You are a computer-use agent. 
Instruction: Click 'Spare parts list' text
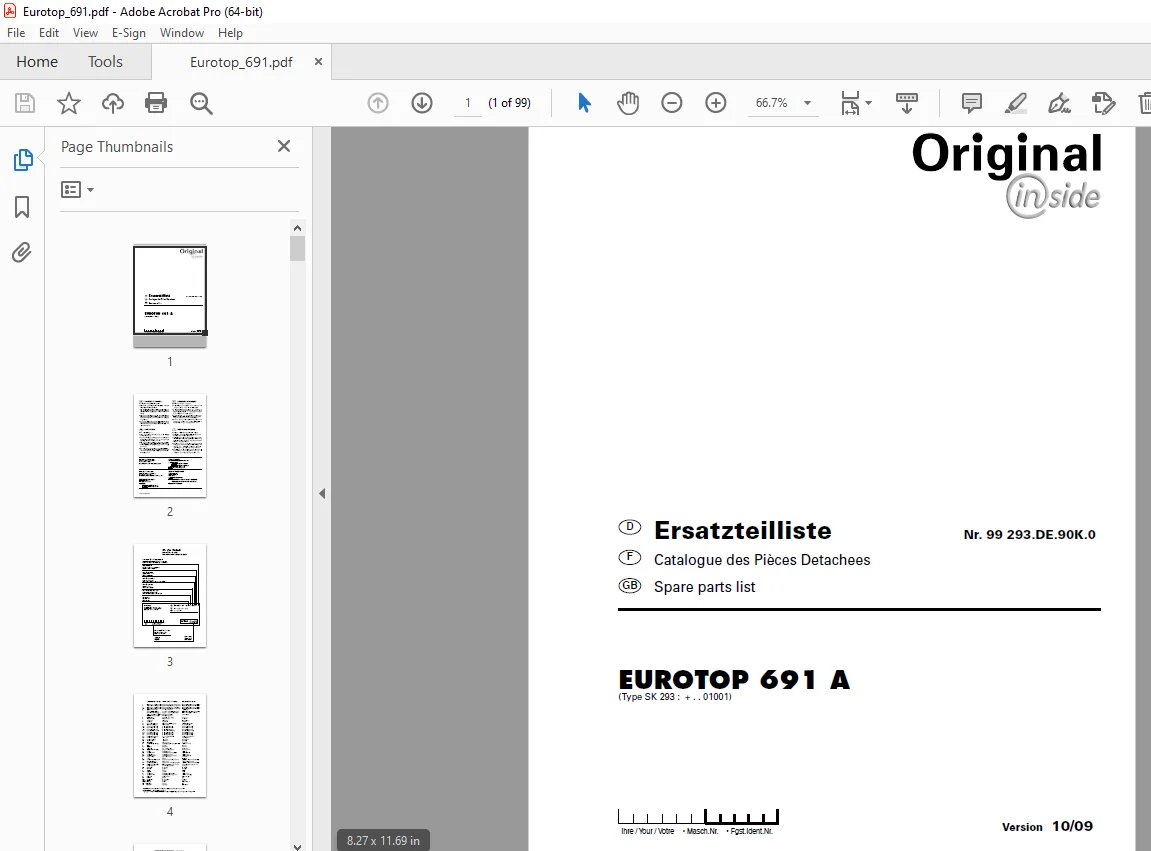[704, 587]
